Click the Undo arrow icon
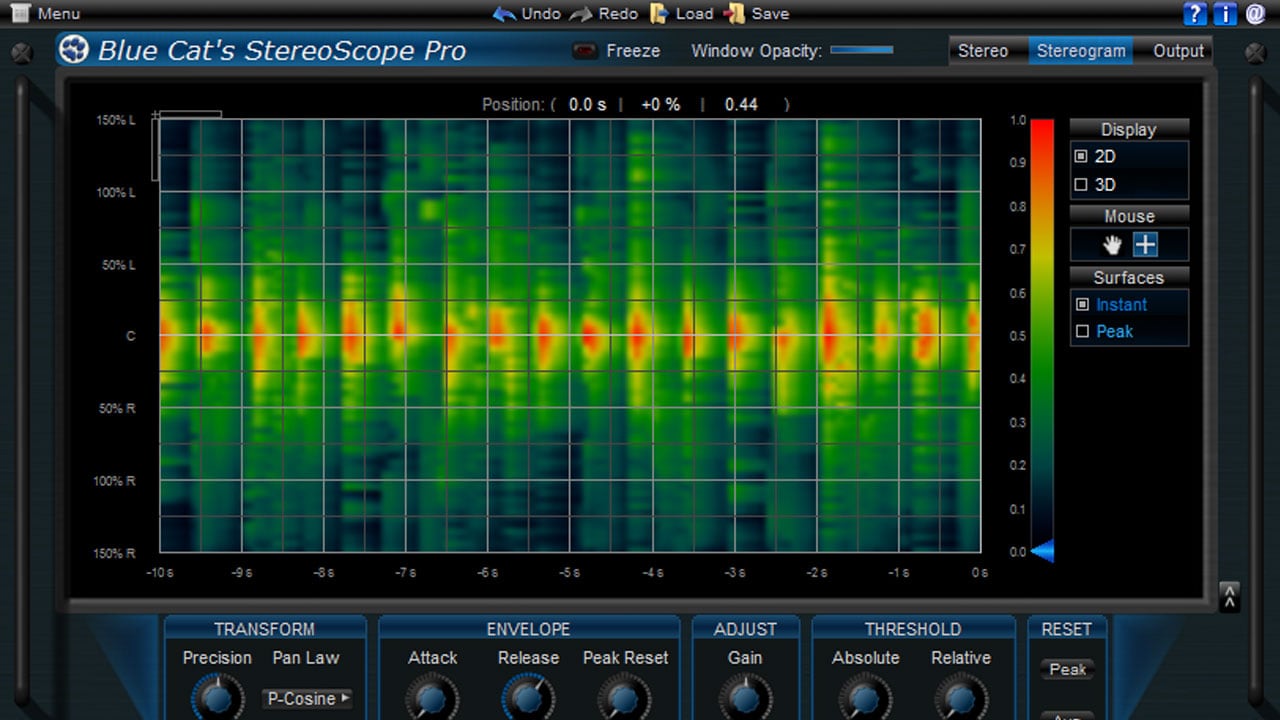1280x720 pixels. (504, 14)
